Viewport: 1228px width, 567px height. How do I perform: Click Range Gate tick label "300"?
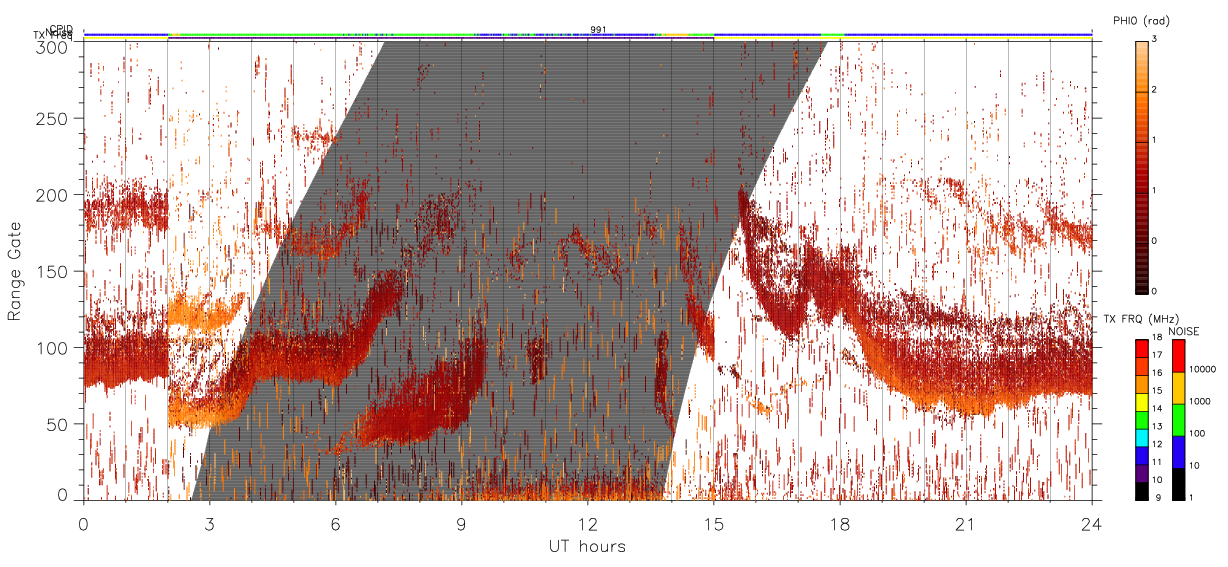click(54, 46)
